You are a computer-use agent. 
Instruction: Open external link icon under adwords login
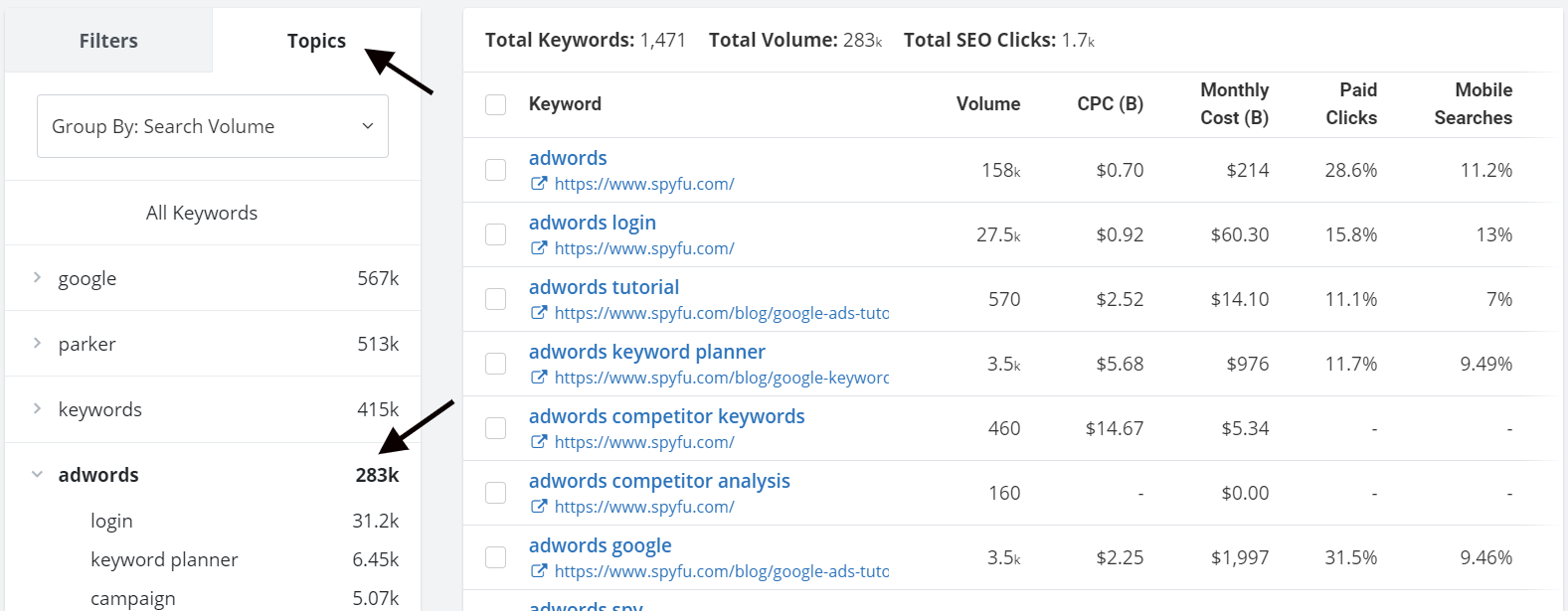pos(539,248)
